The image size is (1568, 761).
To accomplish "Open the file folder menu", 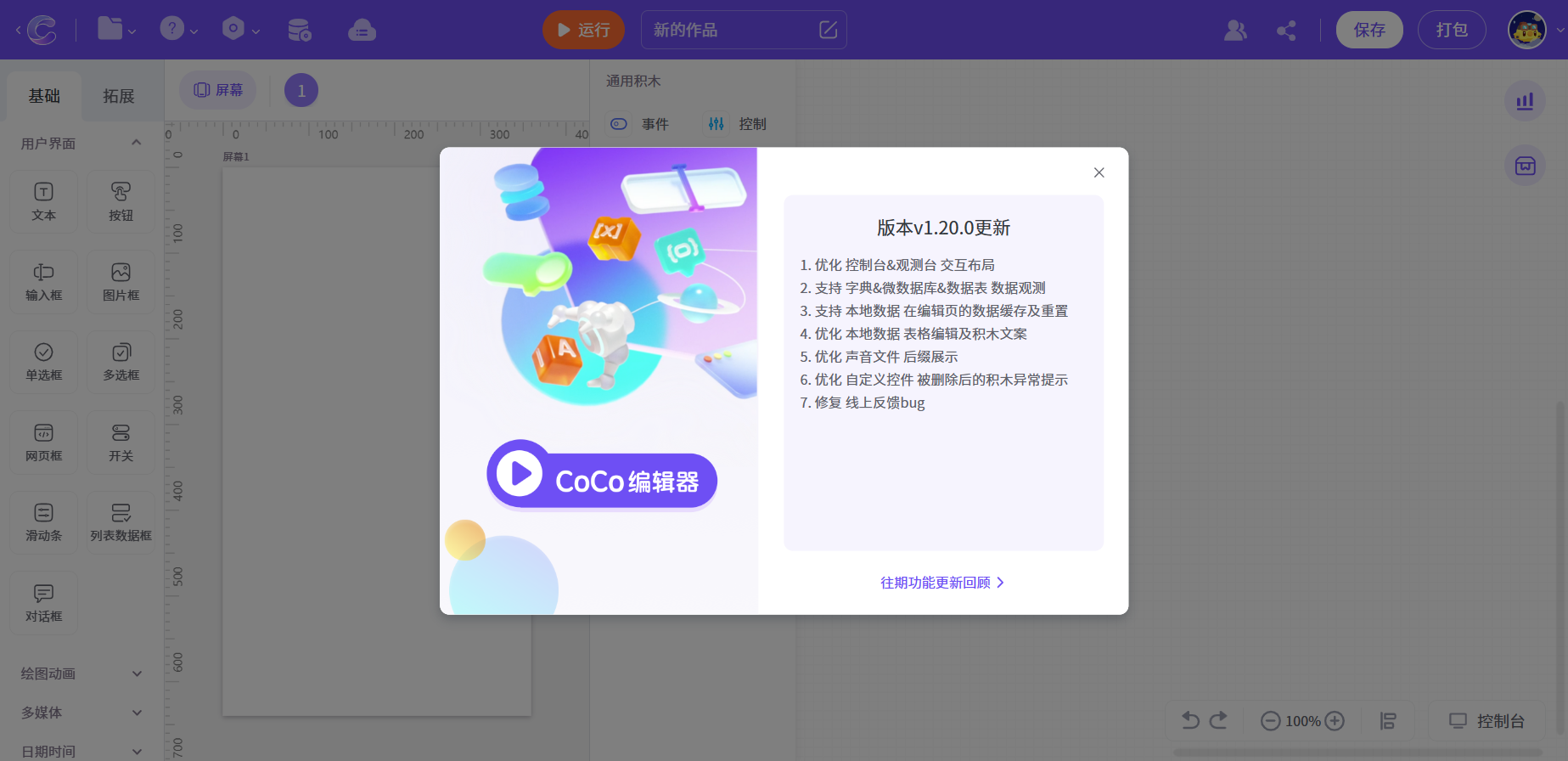I will click(115, 29).
